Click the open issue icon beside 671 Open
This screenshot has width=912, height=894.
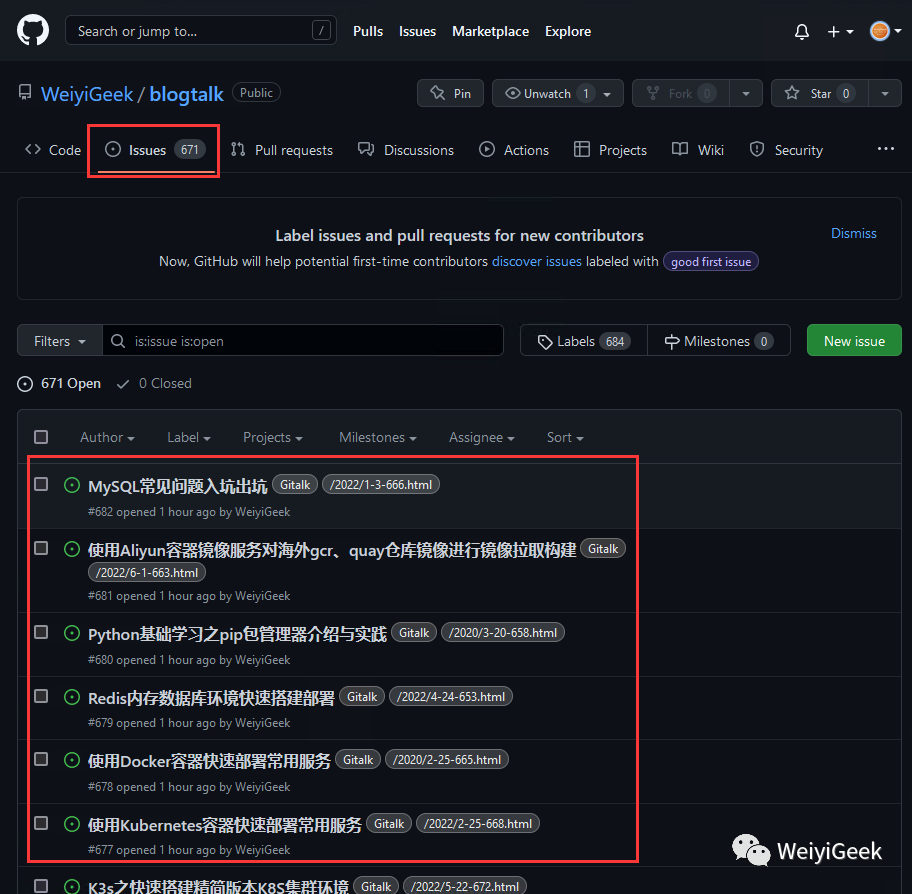25,384
